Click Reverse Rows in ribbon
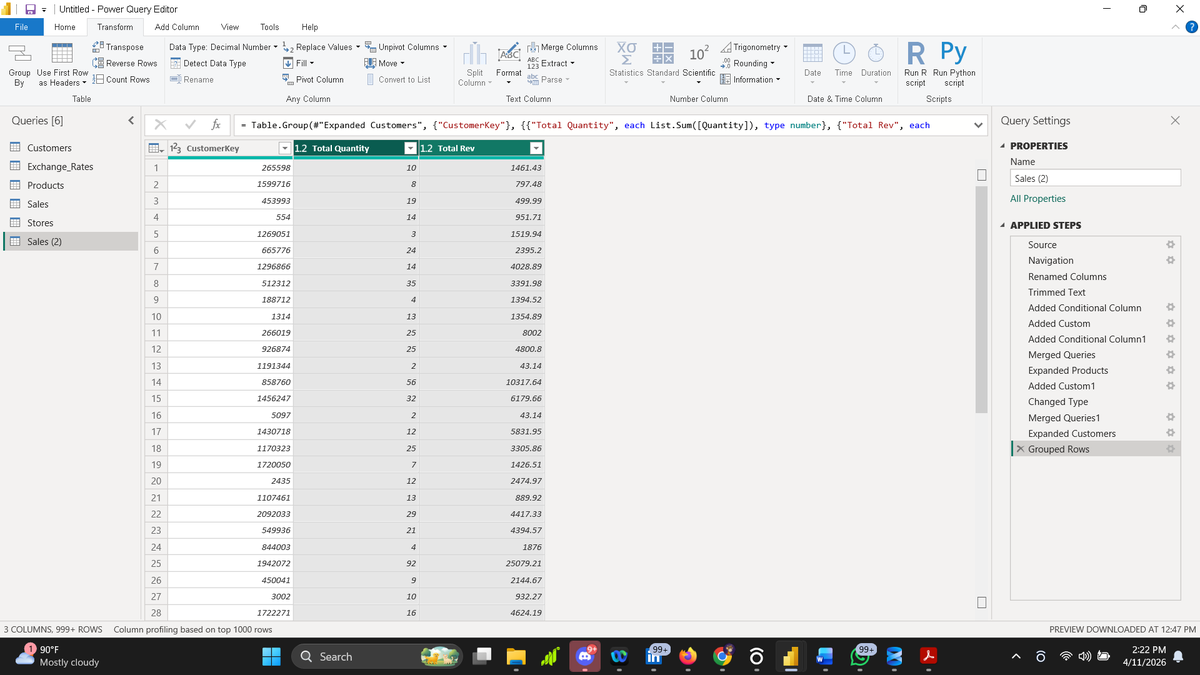This screenshot has width=1200, height=675. pos(124,63)
